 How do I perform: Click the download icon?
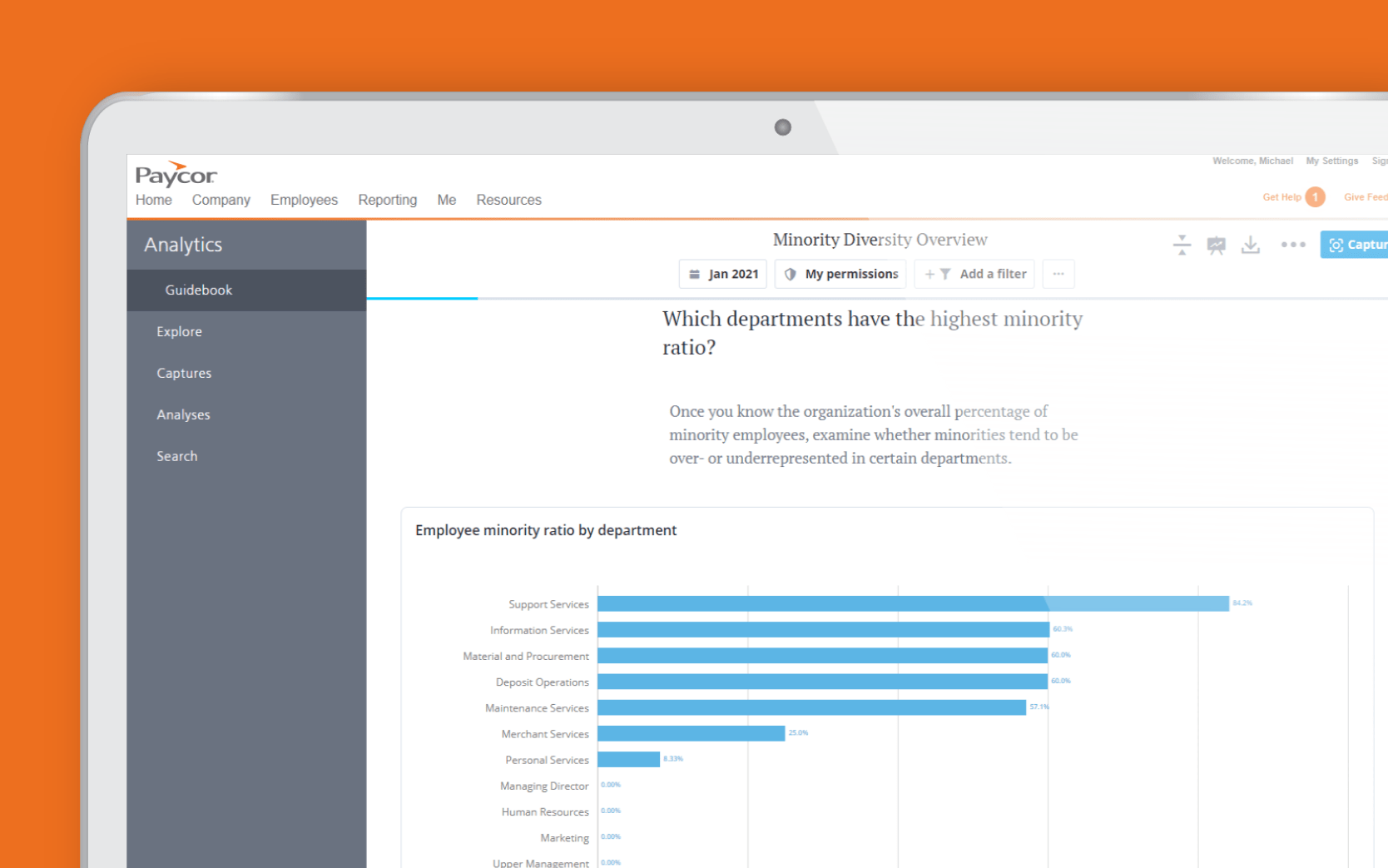pyautogui.click(x=1251, y=245)
